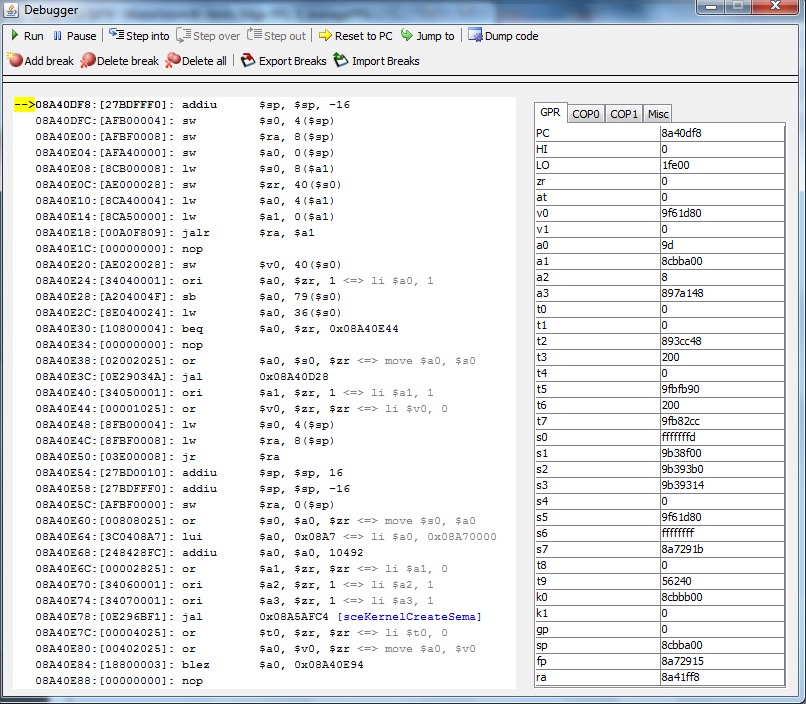This screenshot has width=806, height=704.
Task: Click Delete all breakpoints
Action: pos(174,61)
